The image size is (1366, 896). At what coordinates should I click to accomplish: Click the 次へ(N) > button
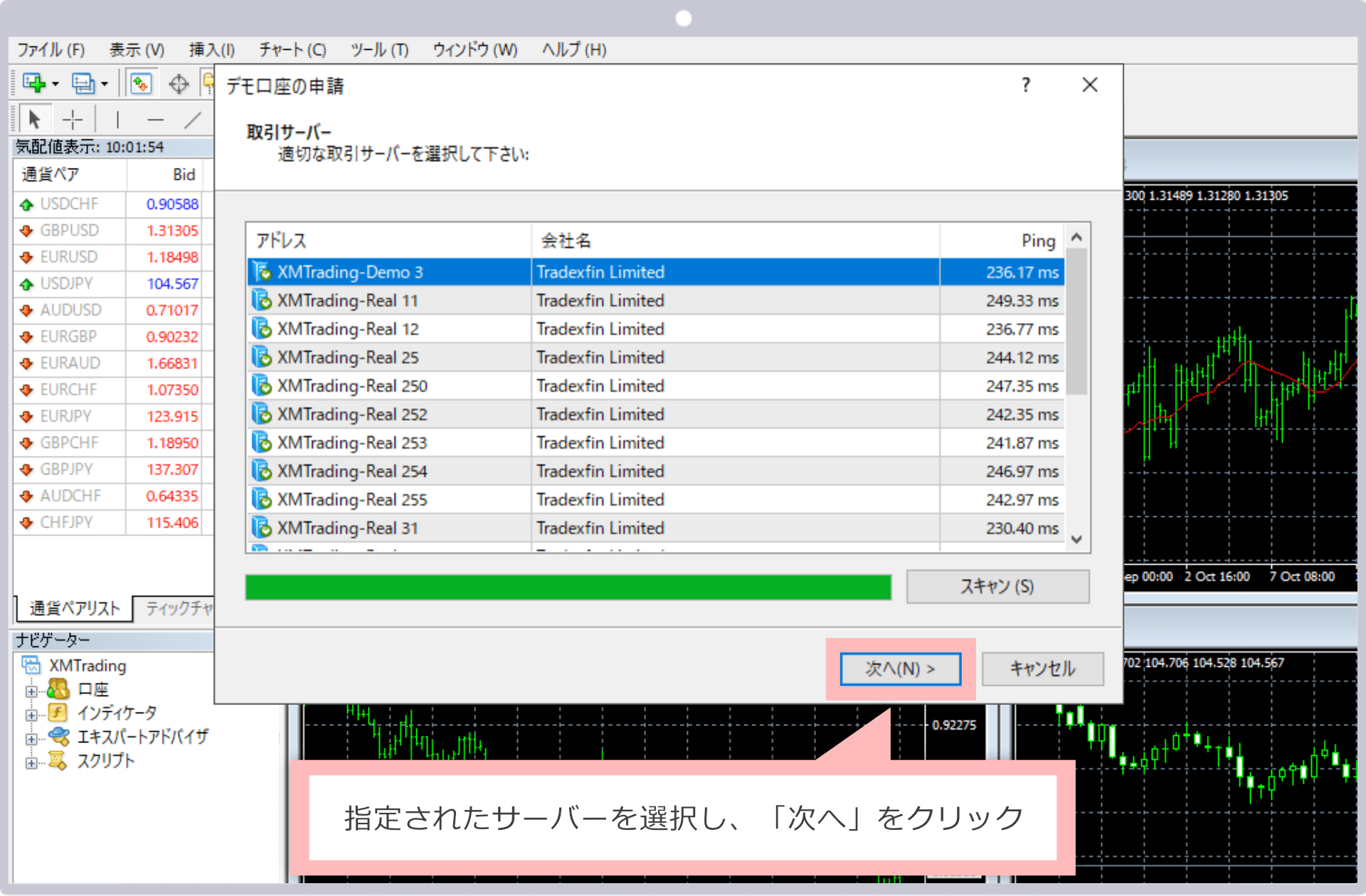[x=900, y=668]
